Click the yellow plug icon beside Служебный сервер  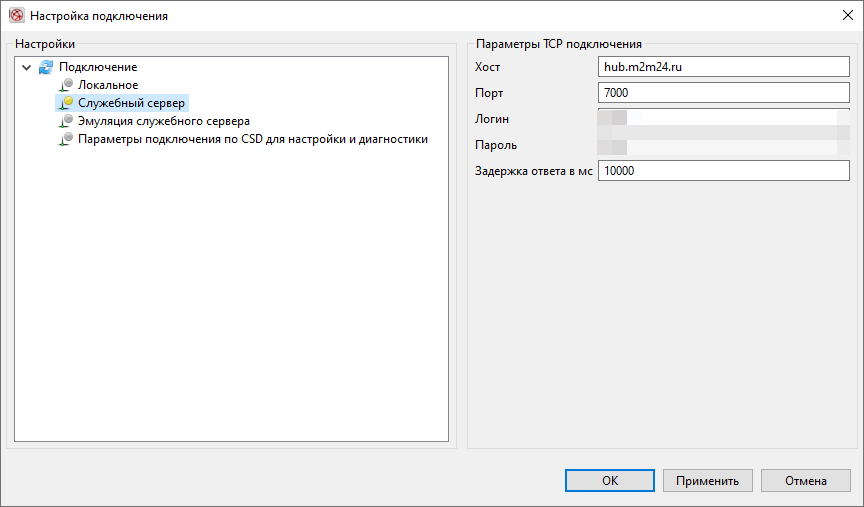coord(66,103)
